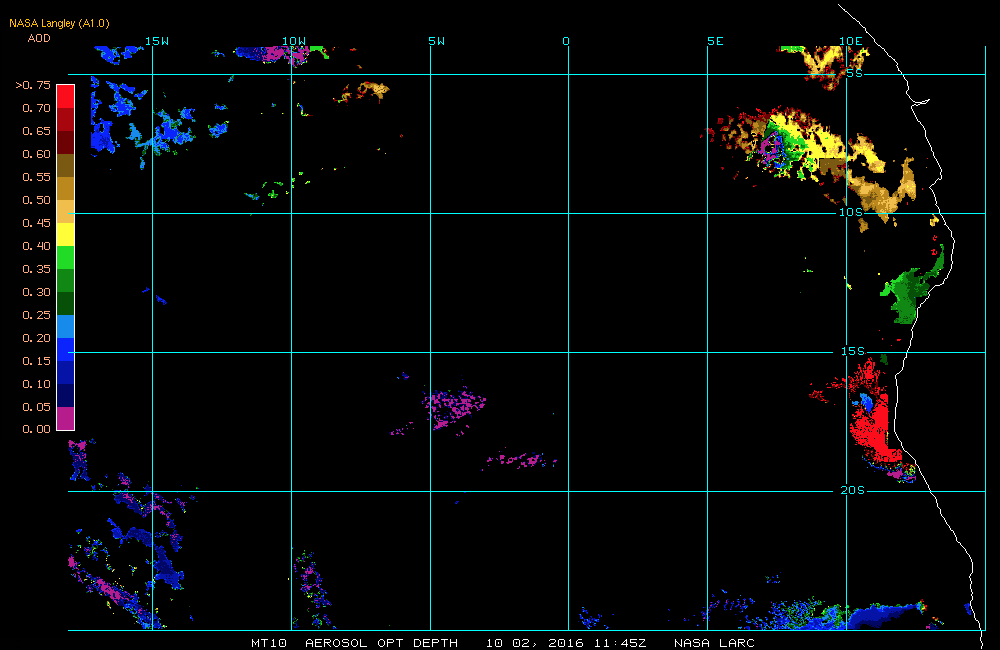Select the light blue swatch between 0.25 and 0.20
Screen dimensions: 1000x650
point(66,326)
